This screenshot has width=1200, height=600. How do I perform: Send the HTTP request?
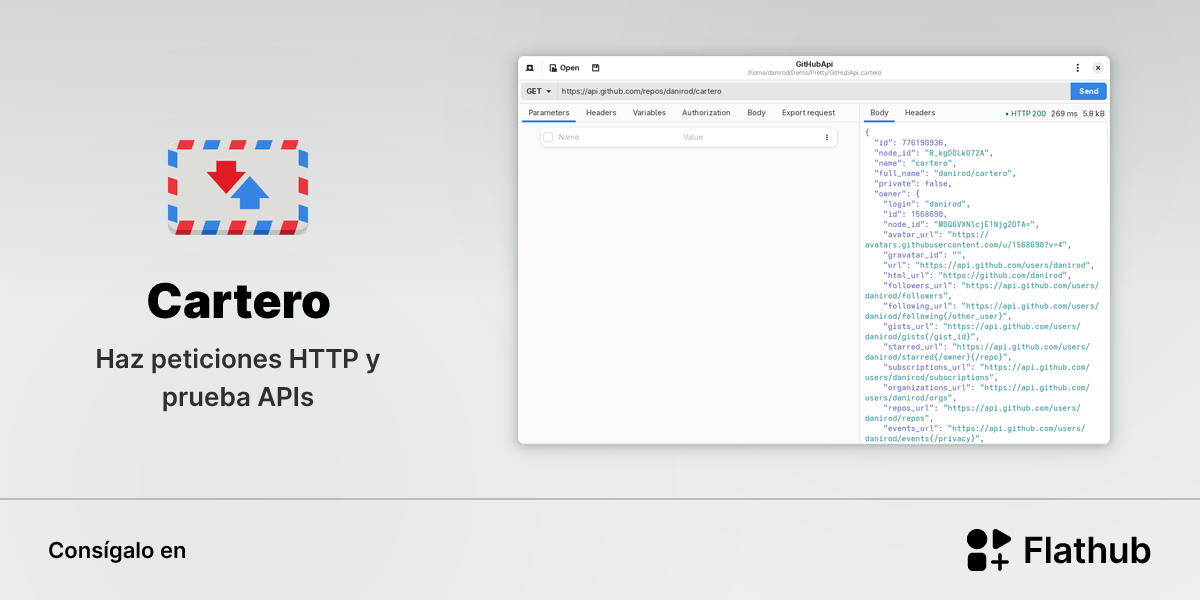point(1088,91)
